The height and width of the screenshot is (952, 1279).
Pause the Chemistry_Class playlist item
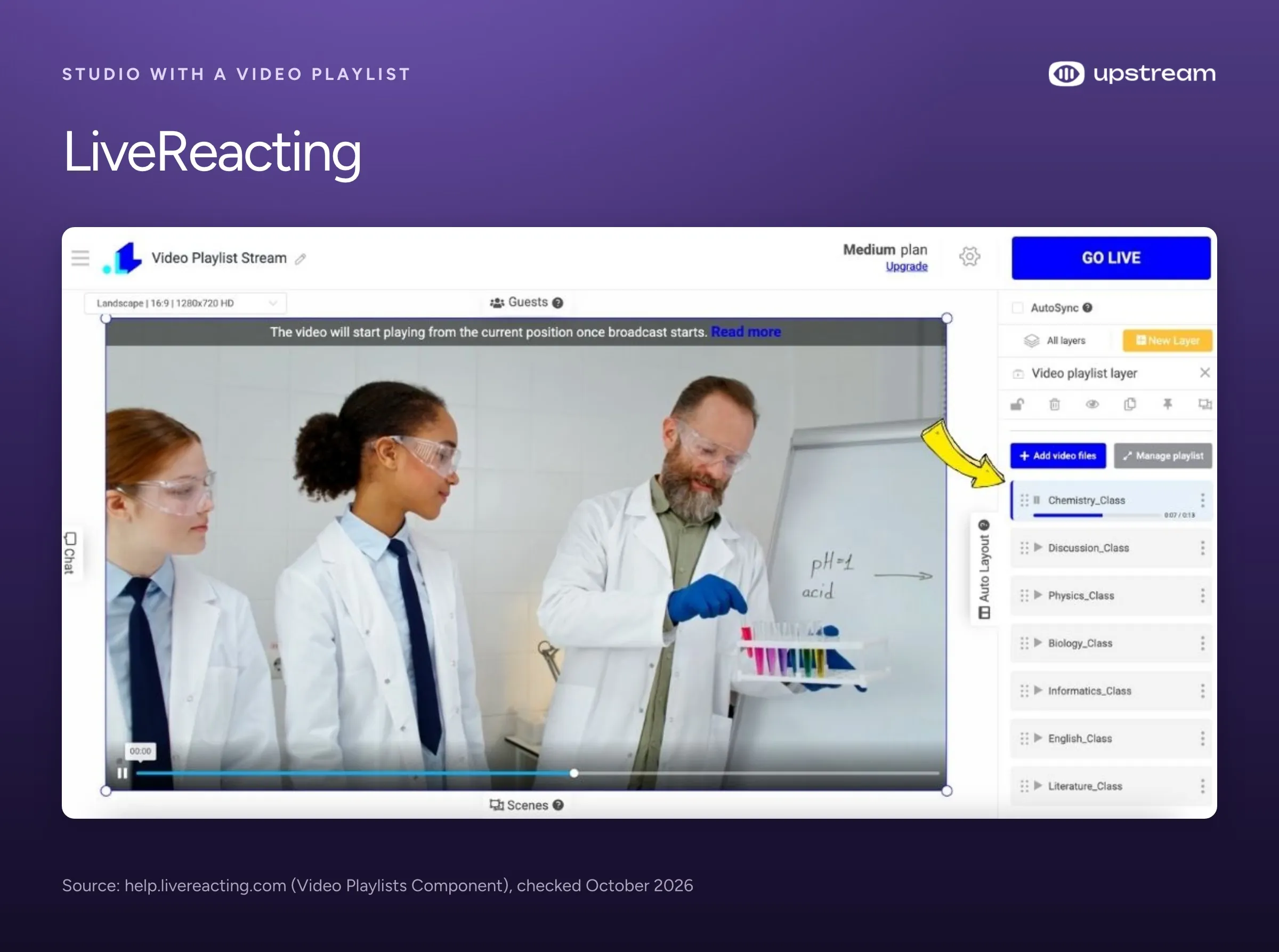[x=1037, y=500]
